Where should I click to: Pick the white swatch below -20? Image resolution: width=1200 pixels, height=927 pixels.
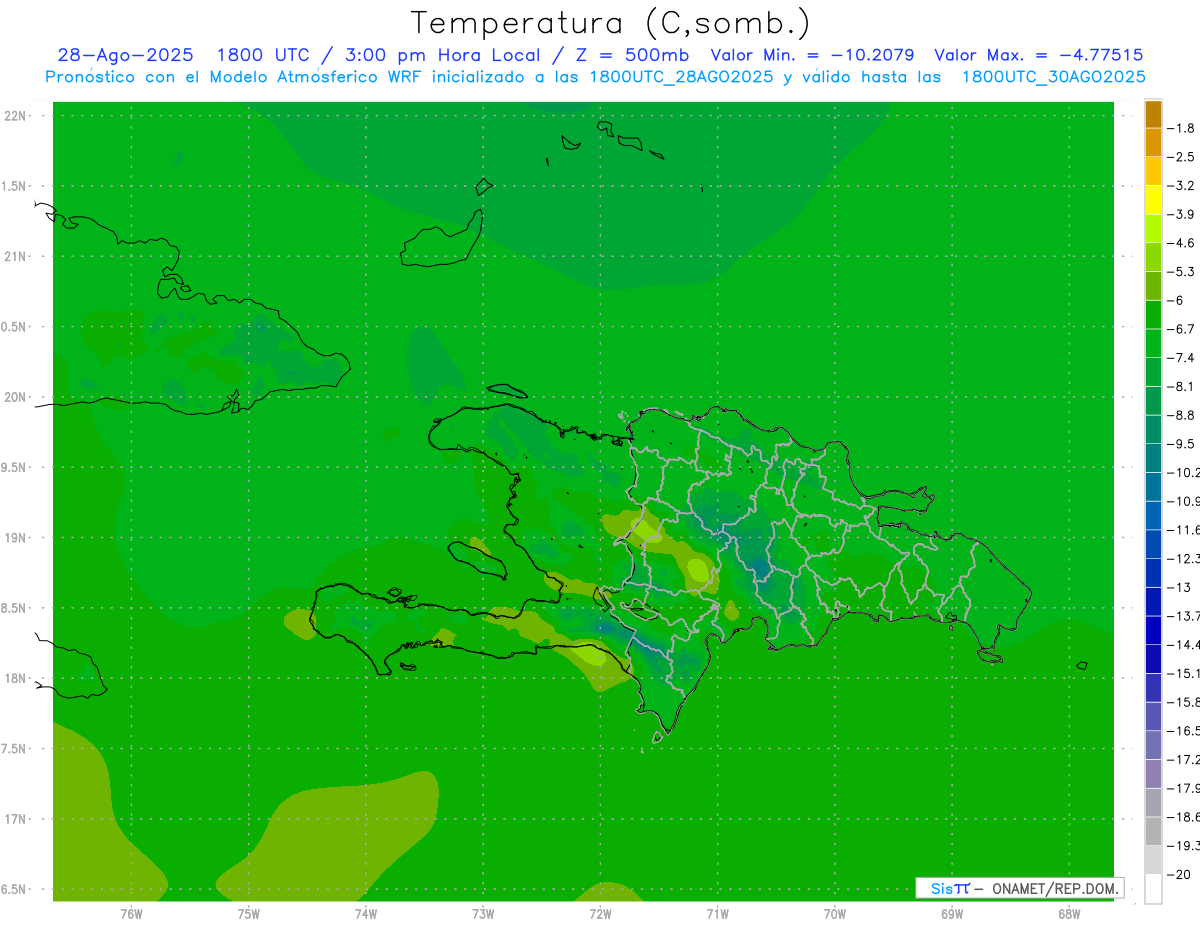[x=1154, y=889]
